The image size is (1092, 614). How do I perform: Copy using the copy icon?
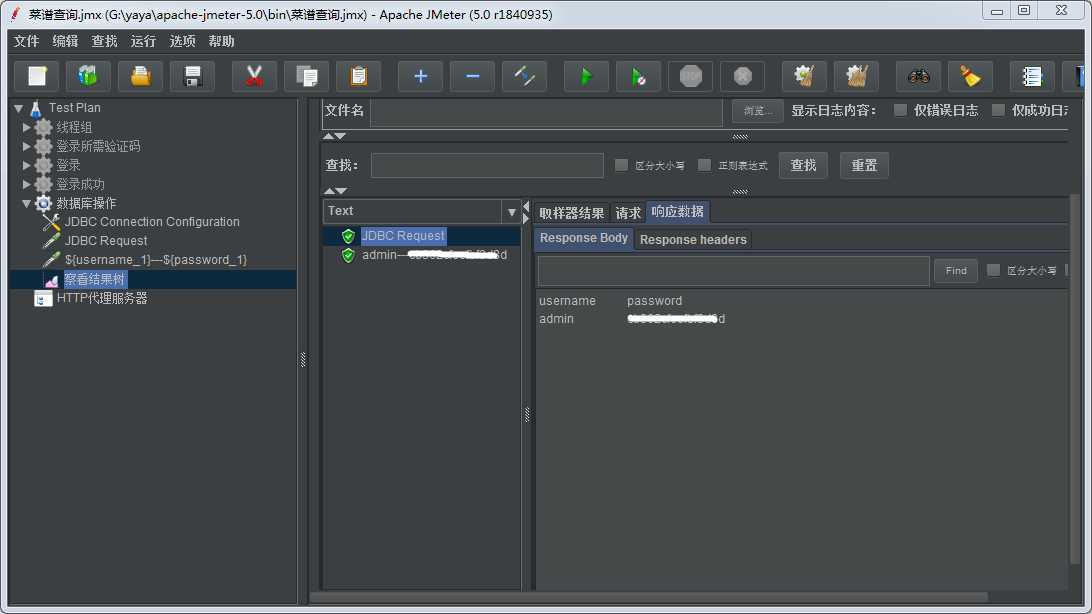[306, 76]
